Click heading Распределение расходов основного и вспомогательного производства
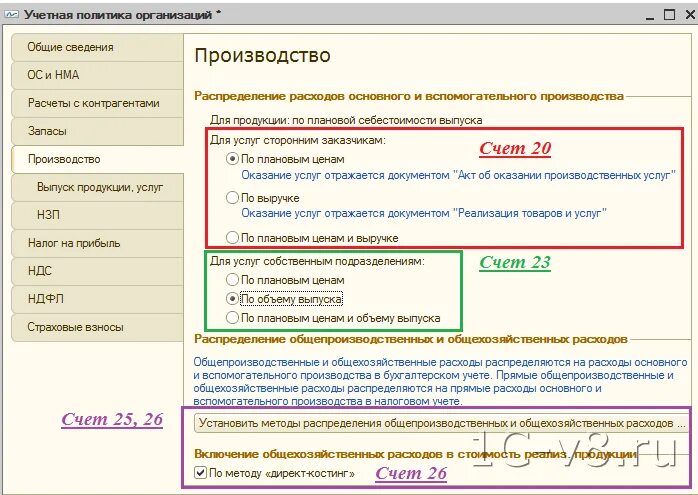The width and height of the screenshot is (698, 495). [x=409, y=96]
